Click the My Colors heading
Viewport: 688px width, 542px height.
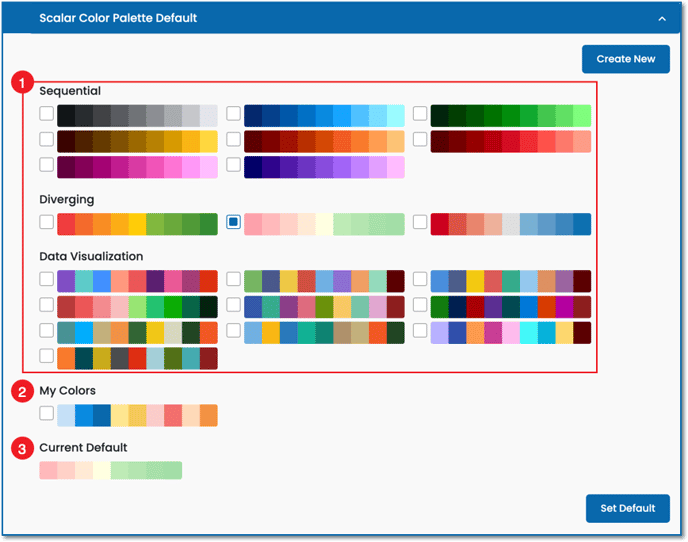click(x=68, y=391)
